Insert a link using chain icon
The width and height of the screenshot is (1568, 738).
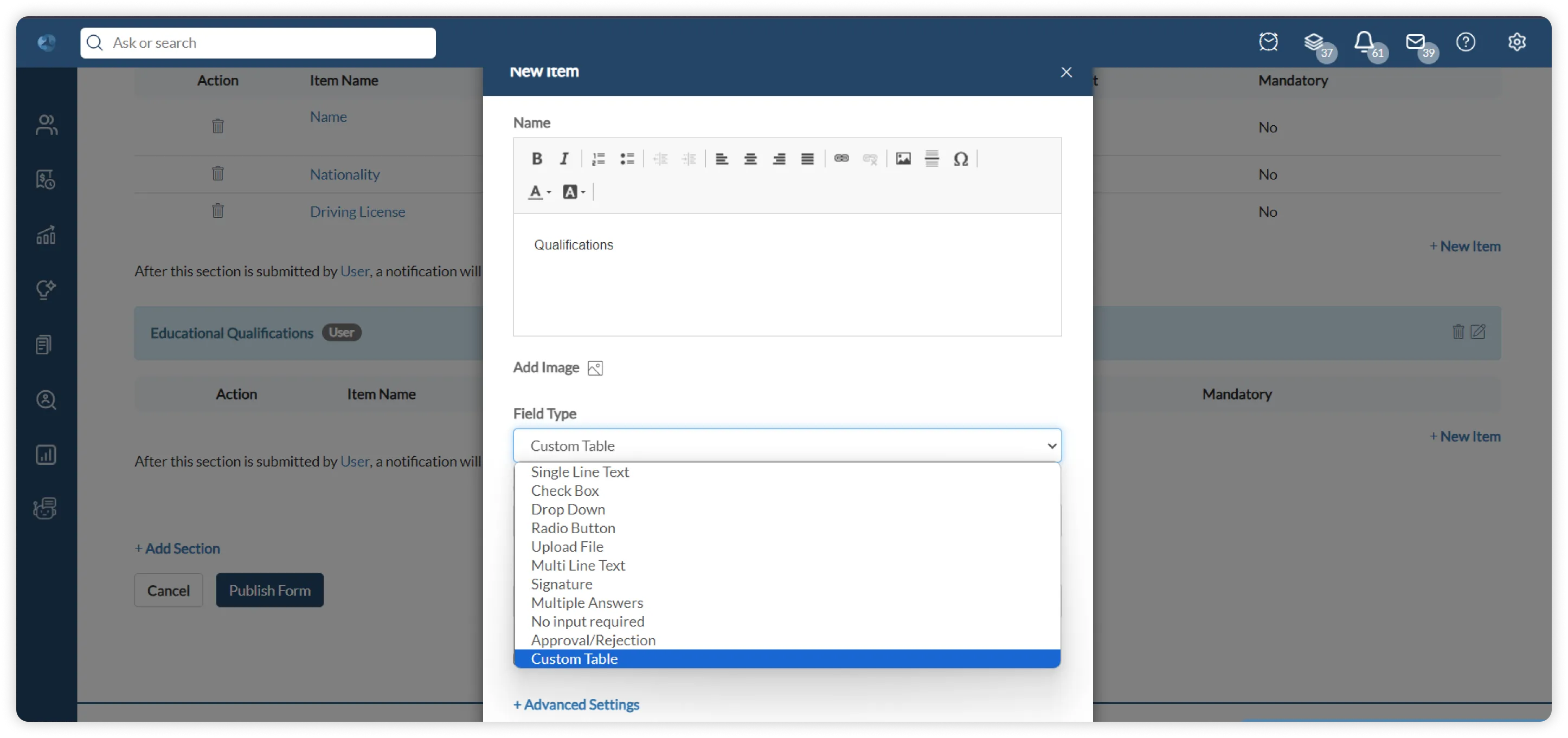coord(841,159)
